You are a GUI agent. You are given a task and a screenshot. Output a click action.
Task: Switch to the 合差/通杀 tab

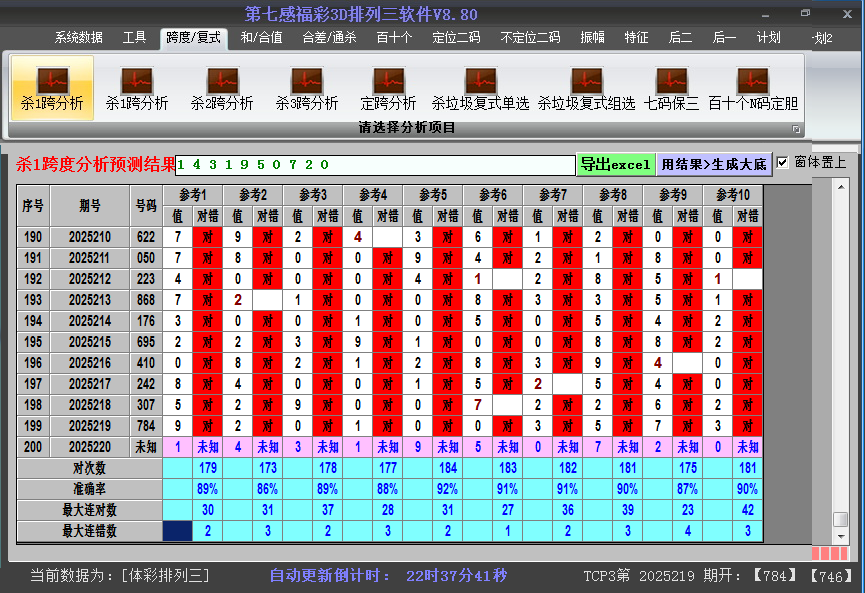pyautogui.click(x=329, y=38)
